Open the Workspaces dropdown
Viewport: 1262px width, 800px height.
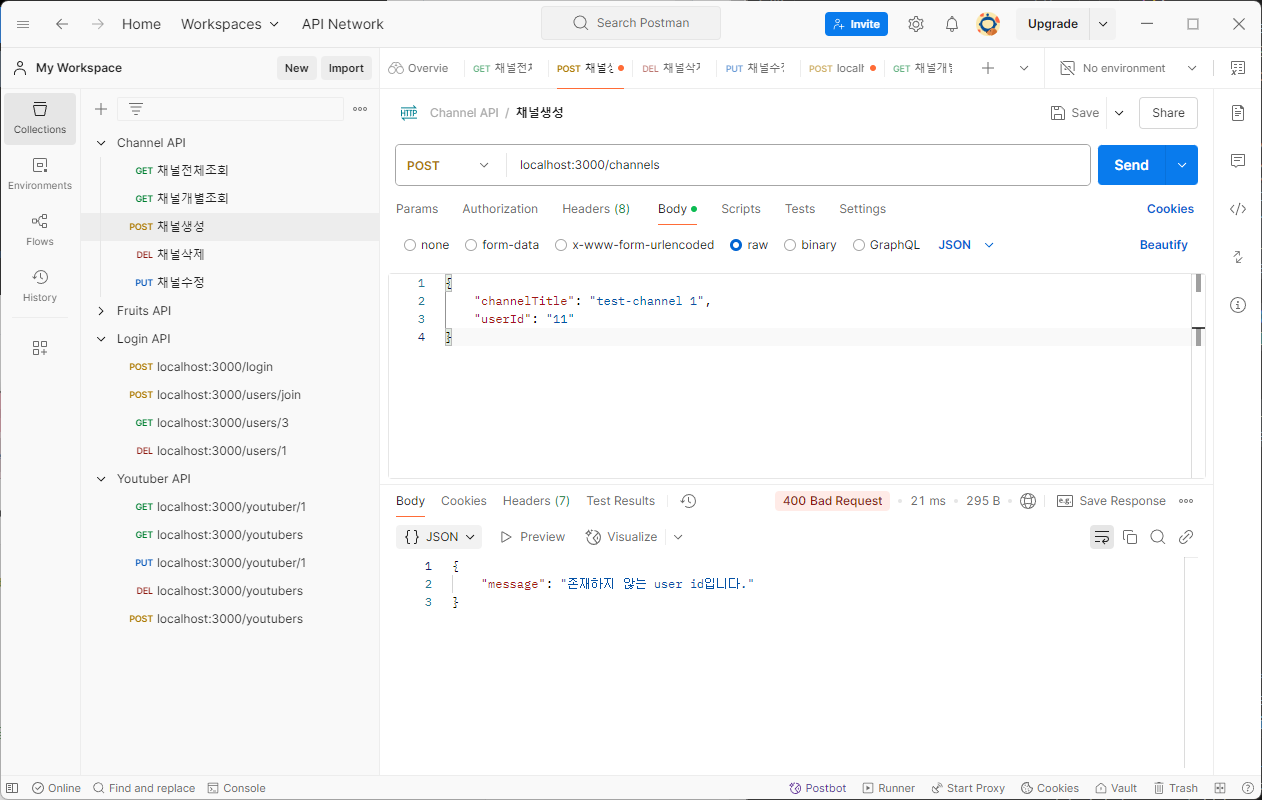coord(231,24)
